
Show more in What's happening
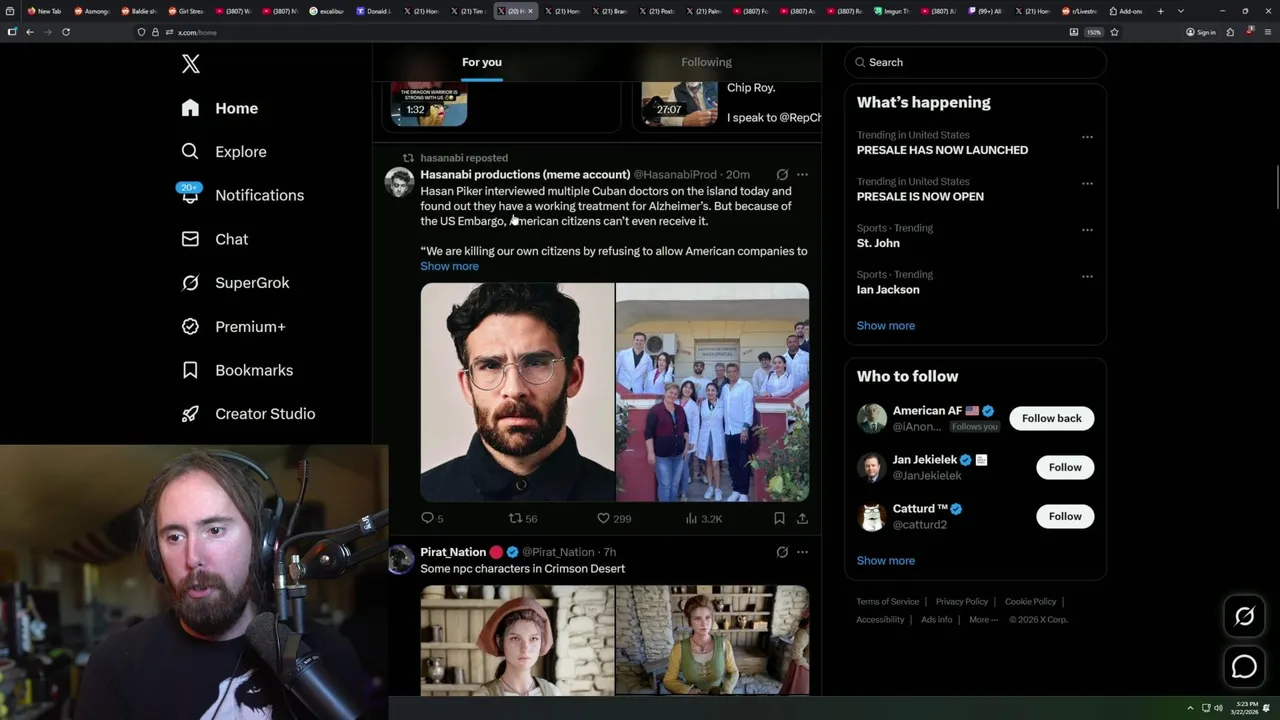886,326
